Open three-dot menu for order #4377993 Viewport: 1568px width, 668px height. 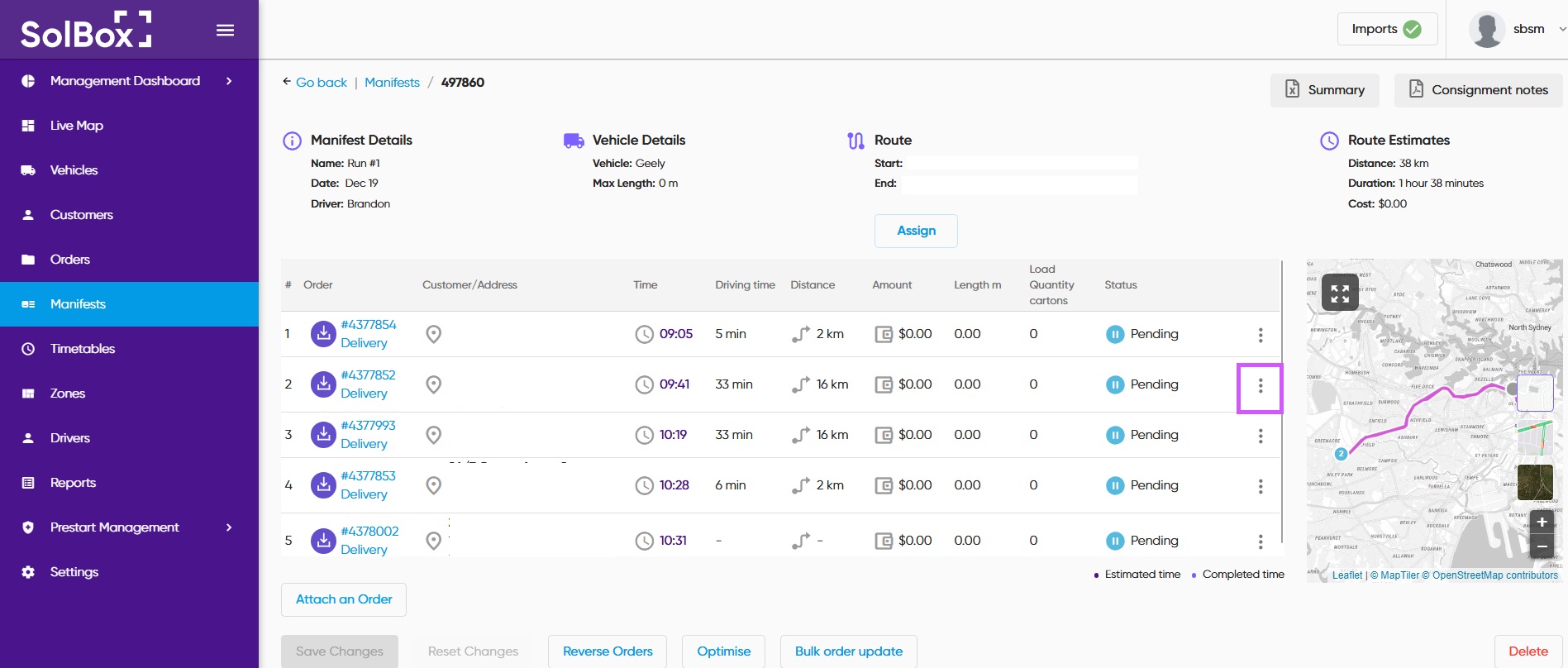point(1261,436)
